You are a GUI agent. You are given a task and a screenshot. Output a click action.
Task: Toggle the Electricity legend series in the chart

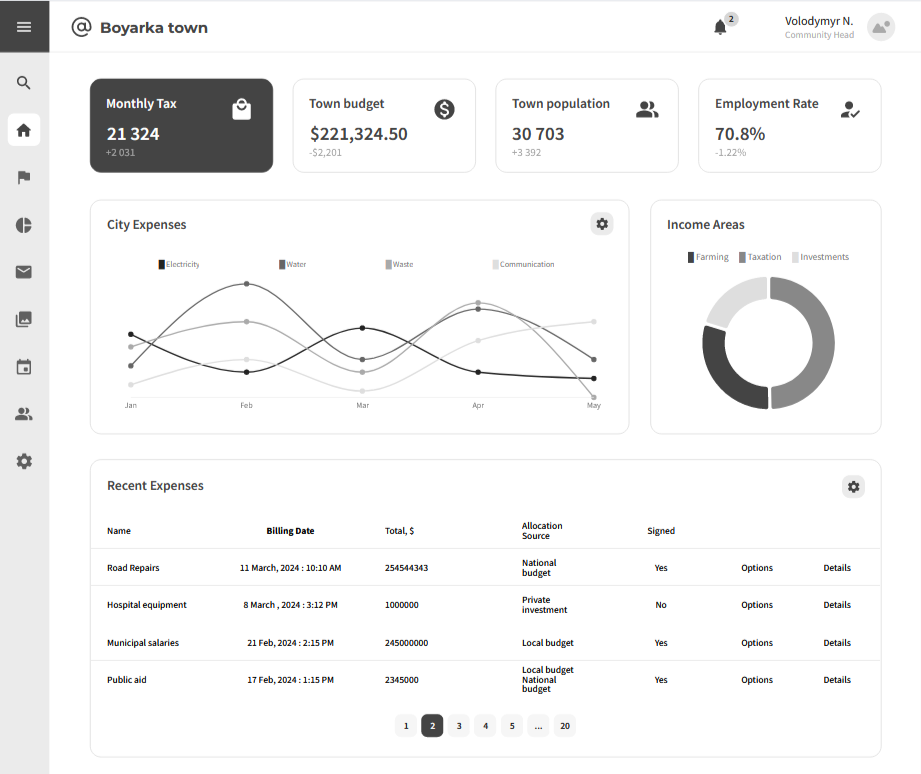click(x=179, y=264)
